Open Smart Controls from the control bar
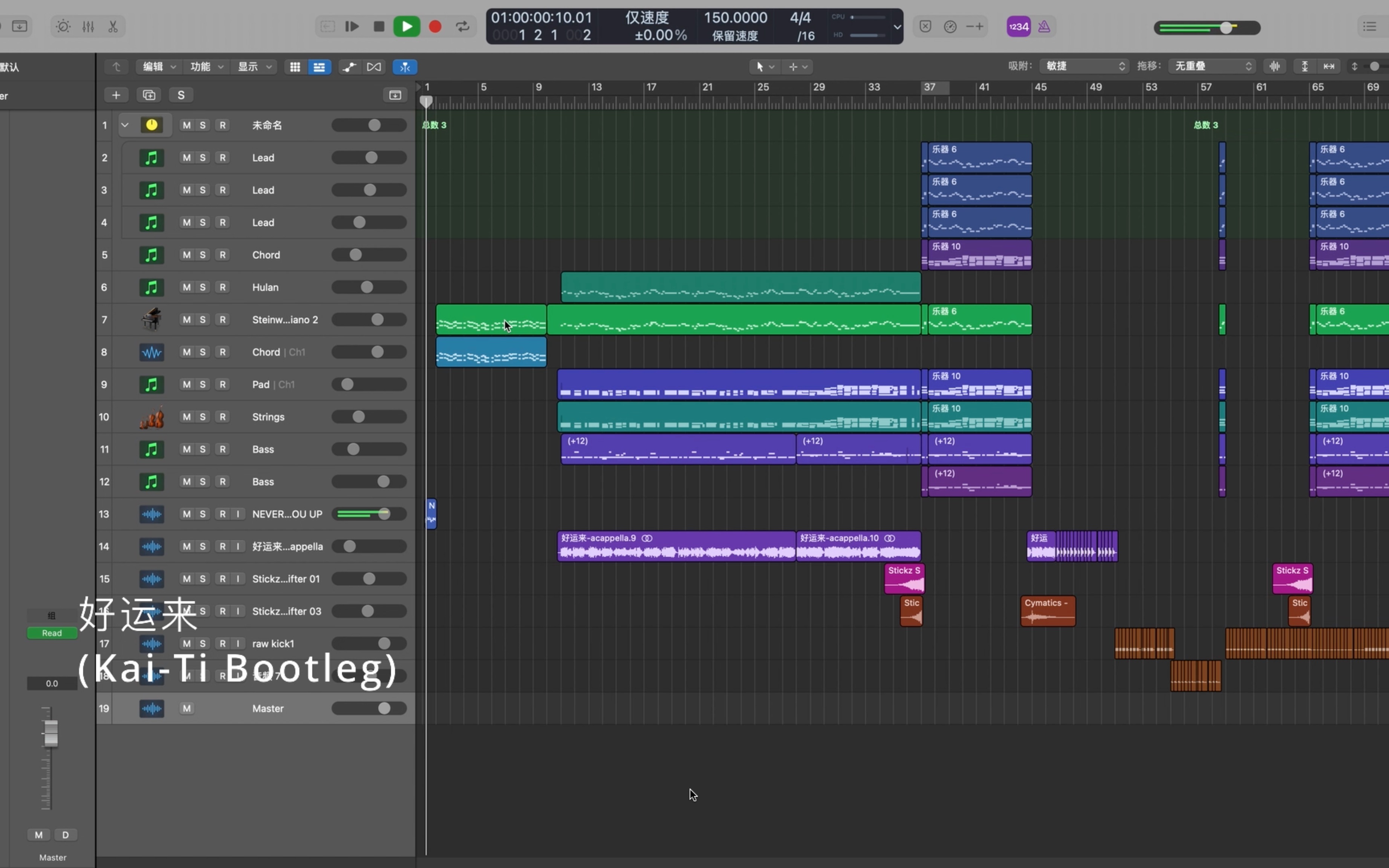Viewport: 1389px width, 868px height. click(63, 26)
